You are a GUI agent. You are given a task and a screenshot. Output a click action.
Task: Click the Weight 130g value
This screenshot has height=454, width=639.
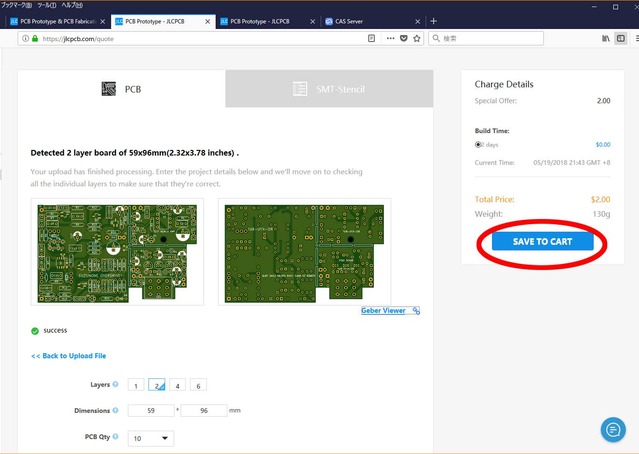(x=602, y=214)
